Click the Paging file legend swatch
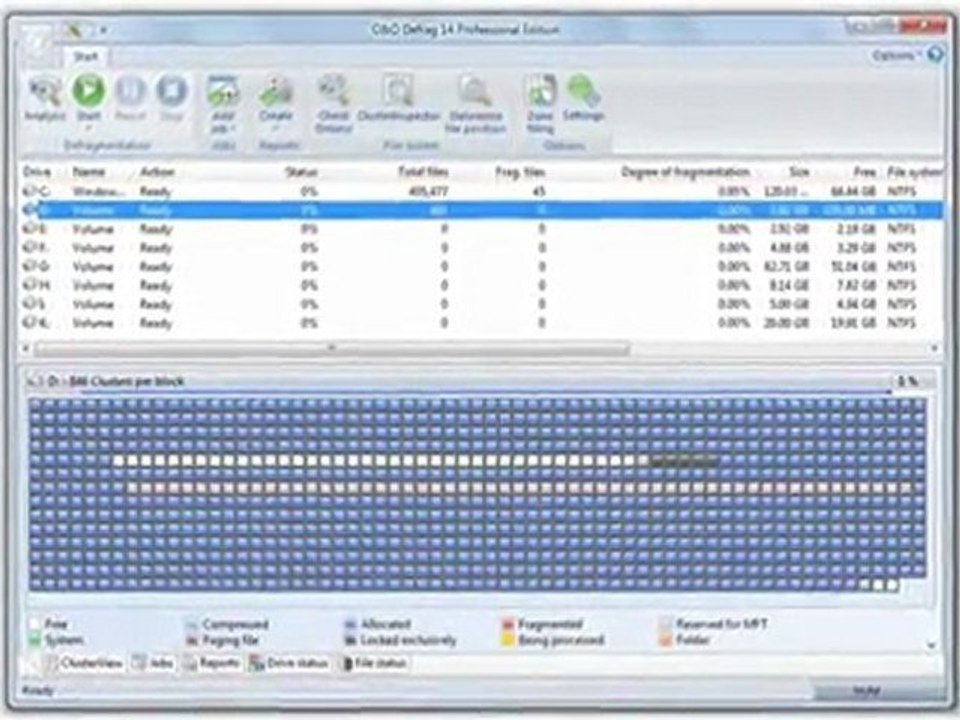This screenshot has height=720, width=960. [192, 640]
